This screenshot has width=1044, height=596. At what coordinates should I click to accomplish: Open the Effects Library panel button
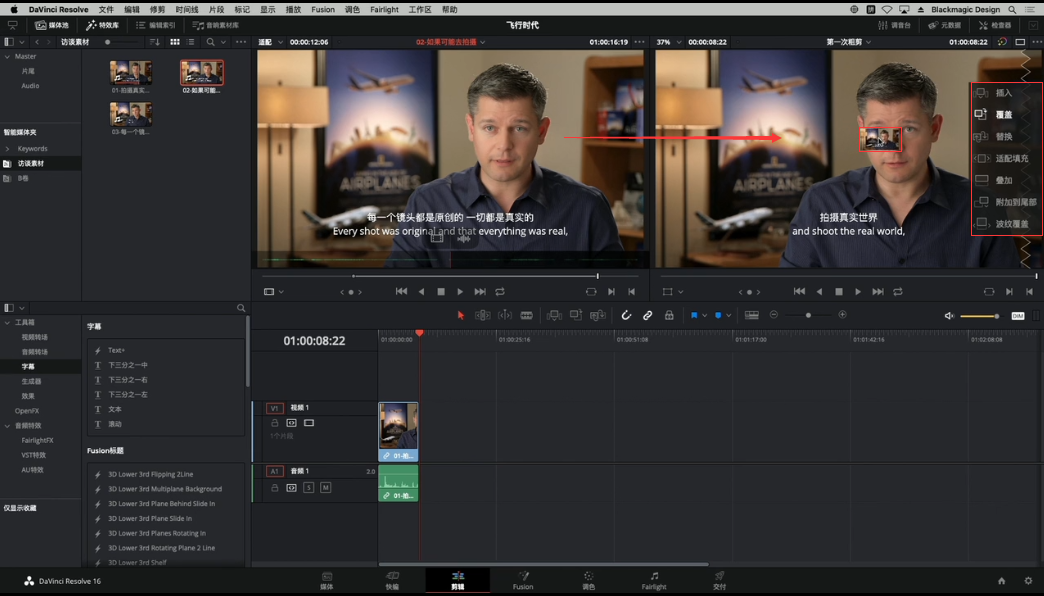pyautogui.click(x=103, y=25)
